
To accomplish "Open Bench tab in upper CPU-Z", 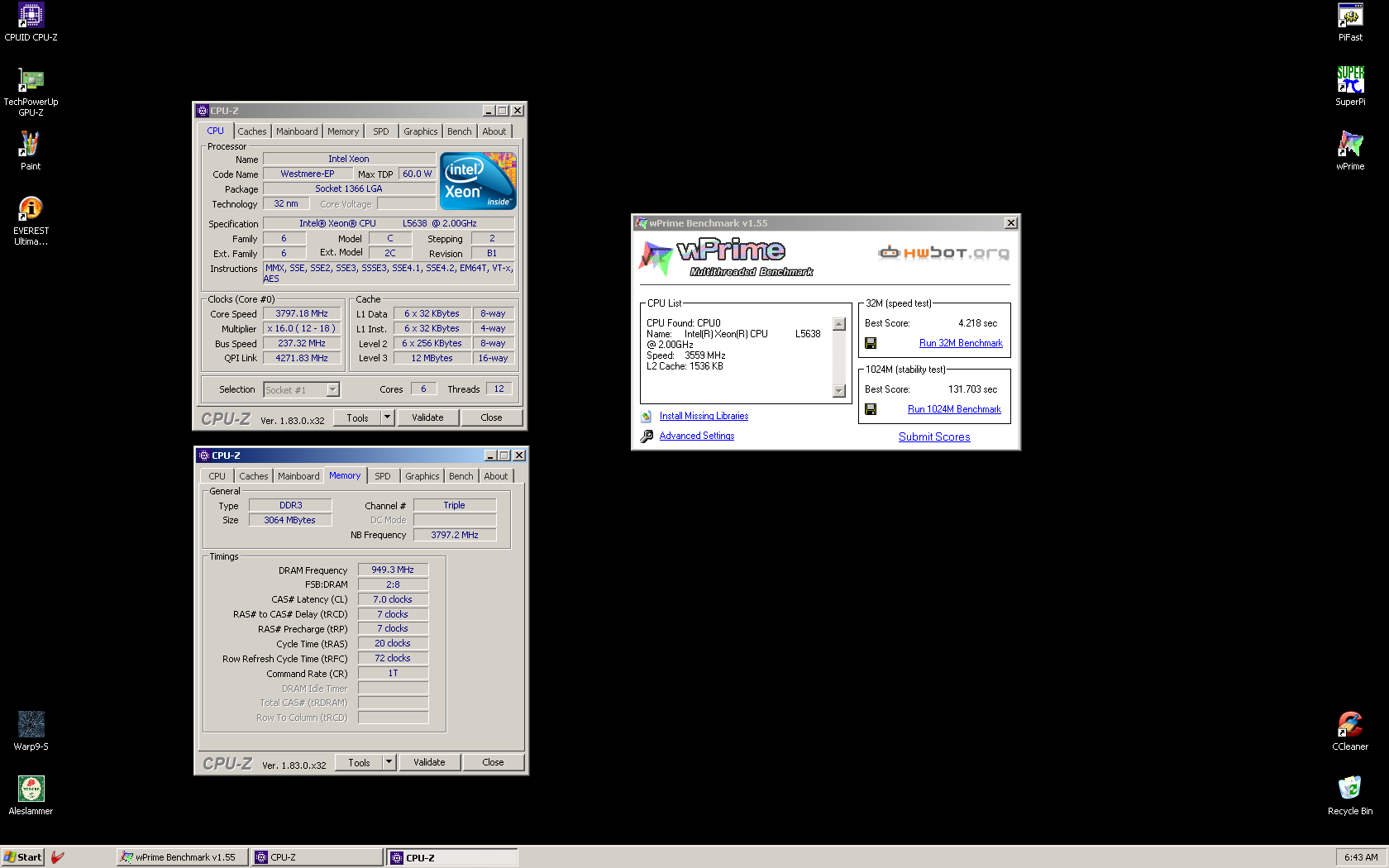I will tap(460, 131).
